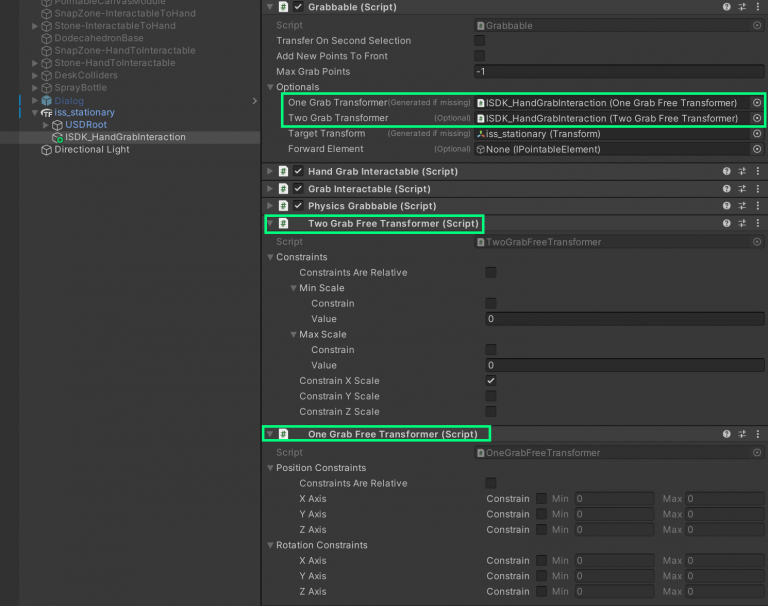Open the Grabbable component's three-dot menu
Viewport: 768px width, 606px height.
757,7
